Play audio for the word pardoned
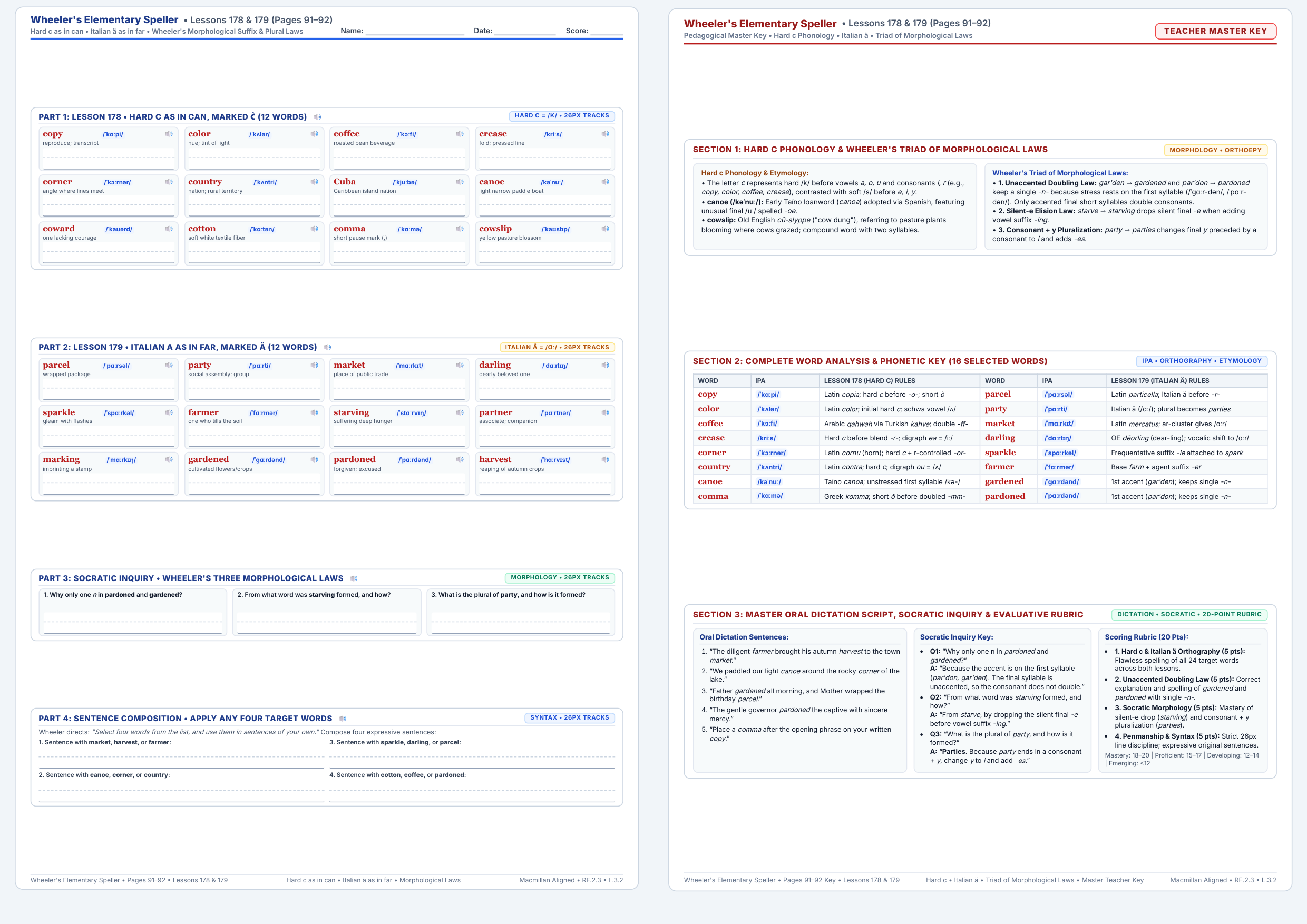 pos(460,459)
